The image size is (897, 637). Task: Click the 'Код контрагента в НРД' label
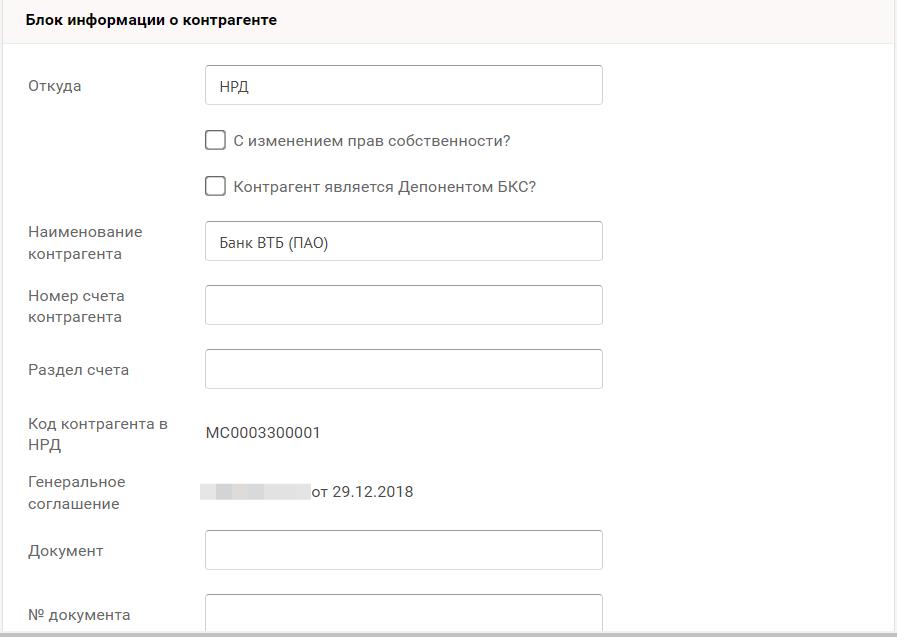(97, 434)
